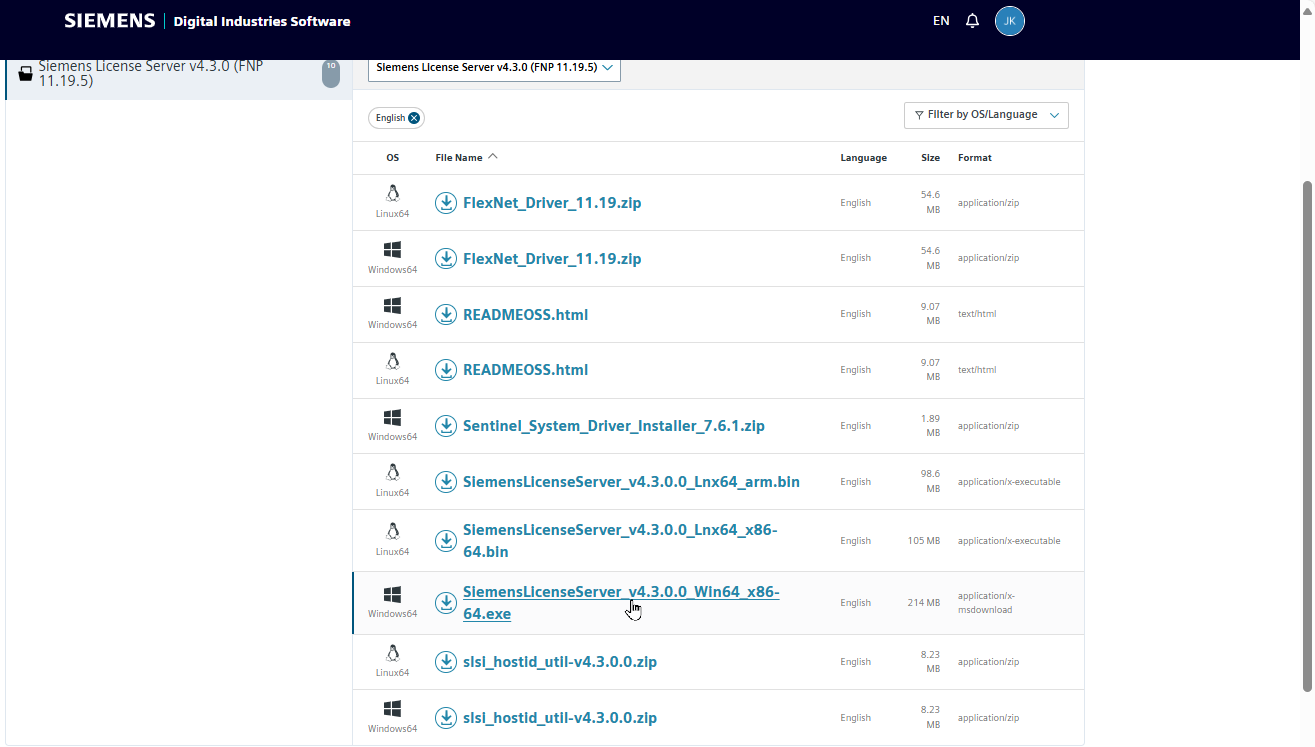Click the 1.89 MB size value
The image size is (1315, 747).
pyautogui.click(x=930, y=426)
